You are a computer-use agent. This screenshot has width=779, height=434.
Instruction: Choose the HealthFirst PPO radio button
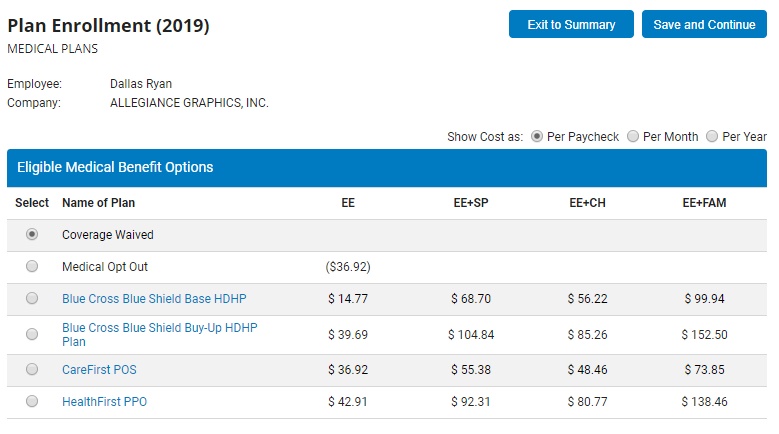32,402
